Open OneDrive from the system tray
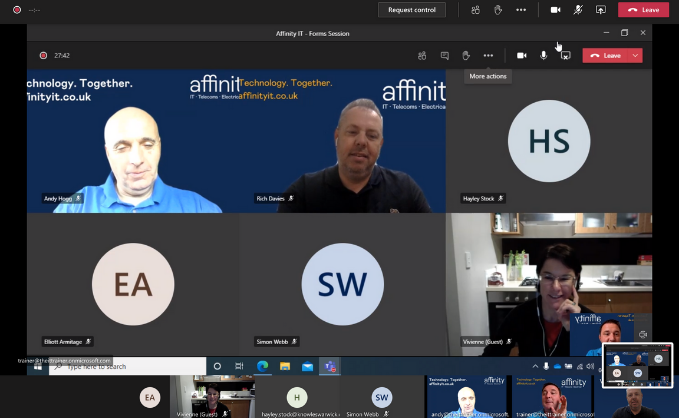Image resolution: width=679 pixels, height=418 pixels. pyautogui.click(x=557, y=366)
